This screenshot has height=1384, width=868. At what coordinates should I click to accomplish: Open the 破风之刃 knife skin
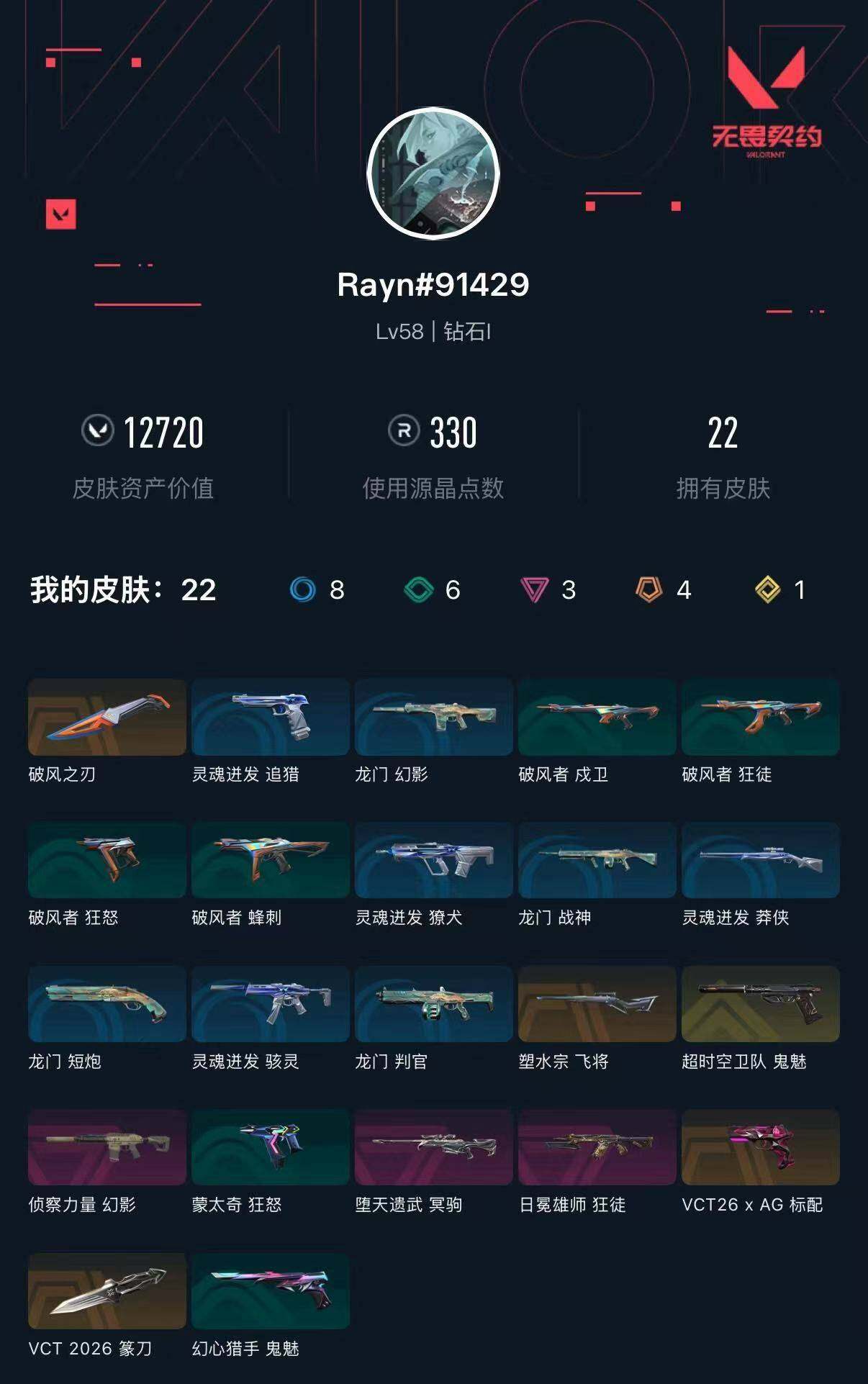point(107,717)
